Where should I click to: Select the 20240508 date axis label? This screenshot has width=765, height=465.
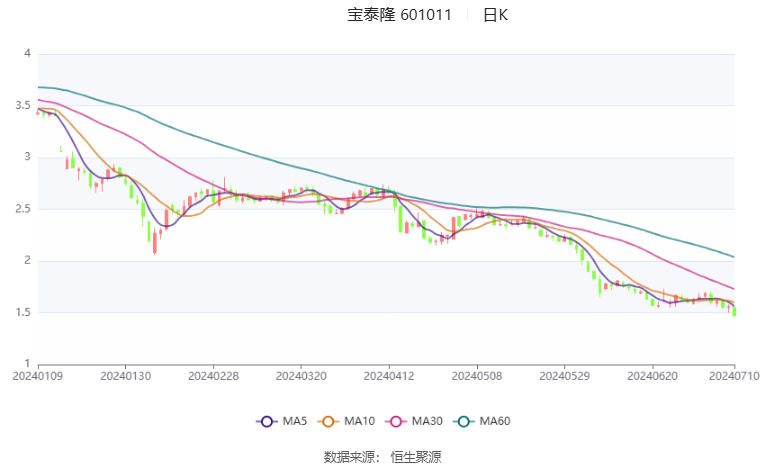(477, 376)
